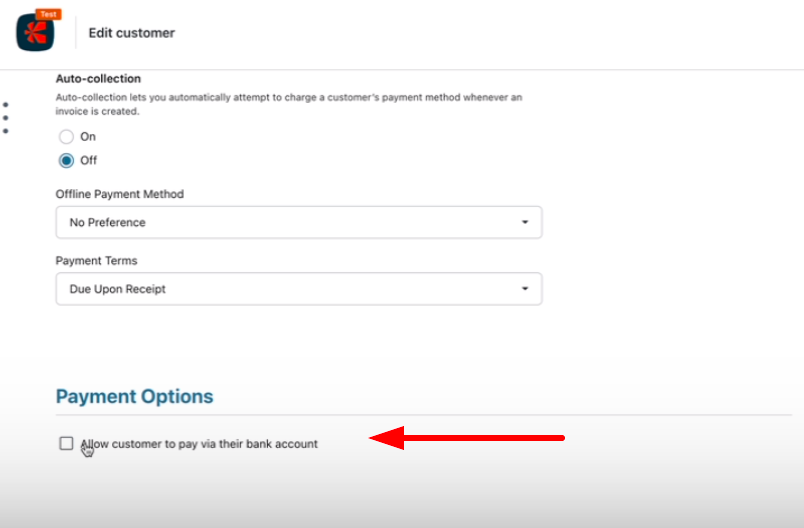The height and width of the screenshot is (528, 804).
Task: Click the Chargebee logo icon
Action: pos(35,33)
